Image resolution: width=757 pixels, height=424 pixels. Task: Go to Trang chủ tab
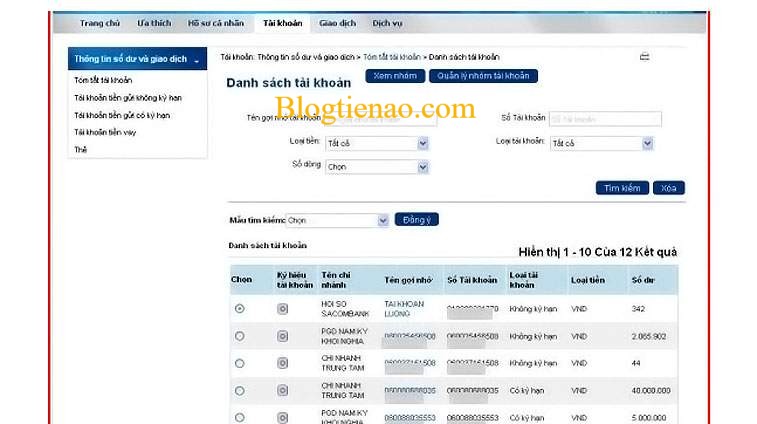click(100, 23)
